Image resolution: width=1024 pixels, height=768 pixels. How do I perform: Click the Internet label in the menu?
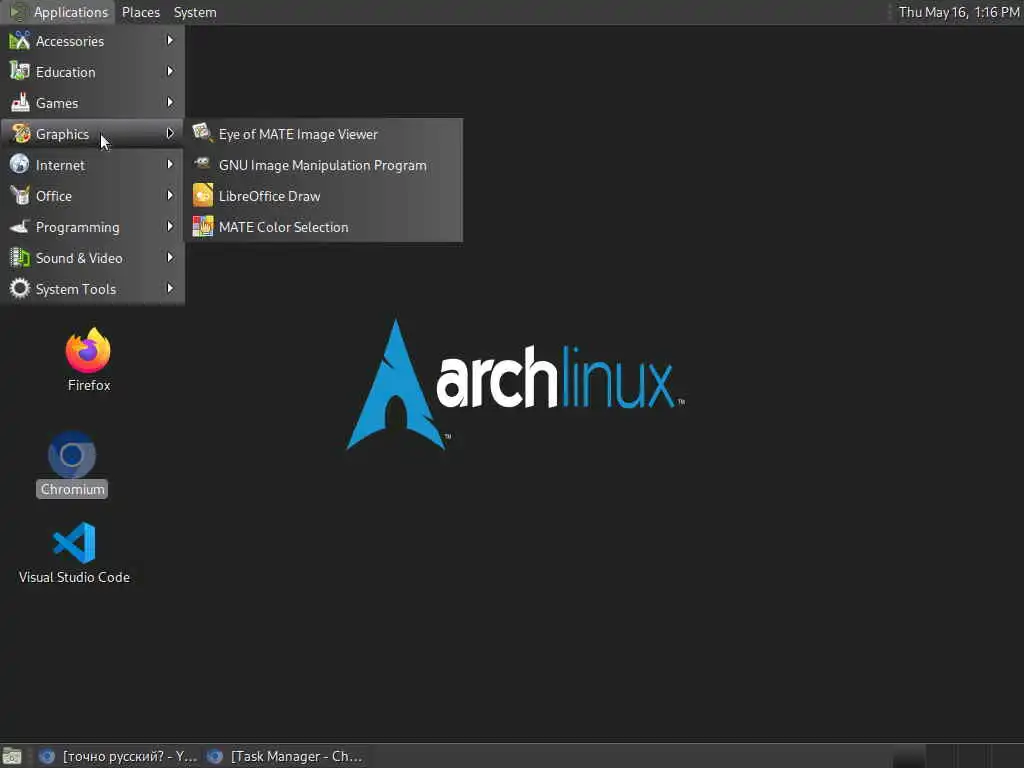(x=60, y=165)
